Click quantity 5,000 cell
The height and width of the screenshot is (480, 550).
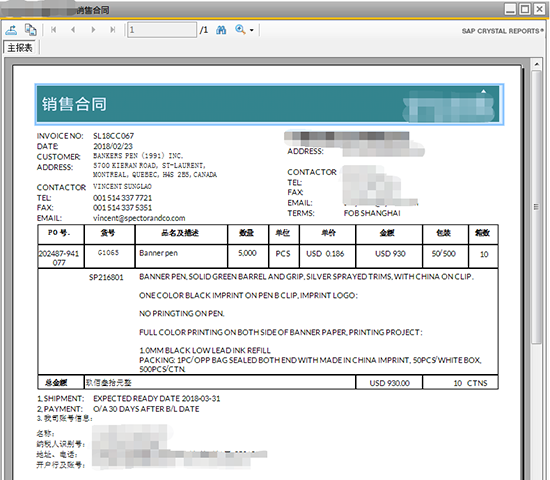coord(248,256)
